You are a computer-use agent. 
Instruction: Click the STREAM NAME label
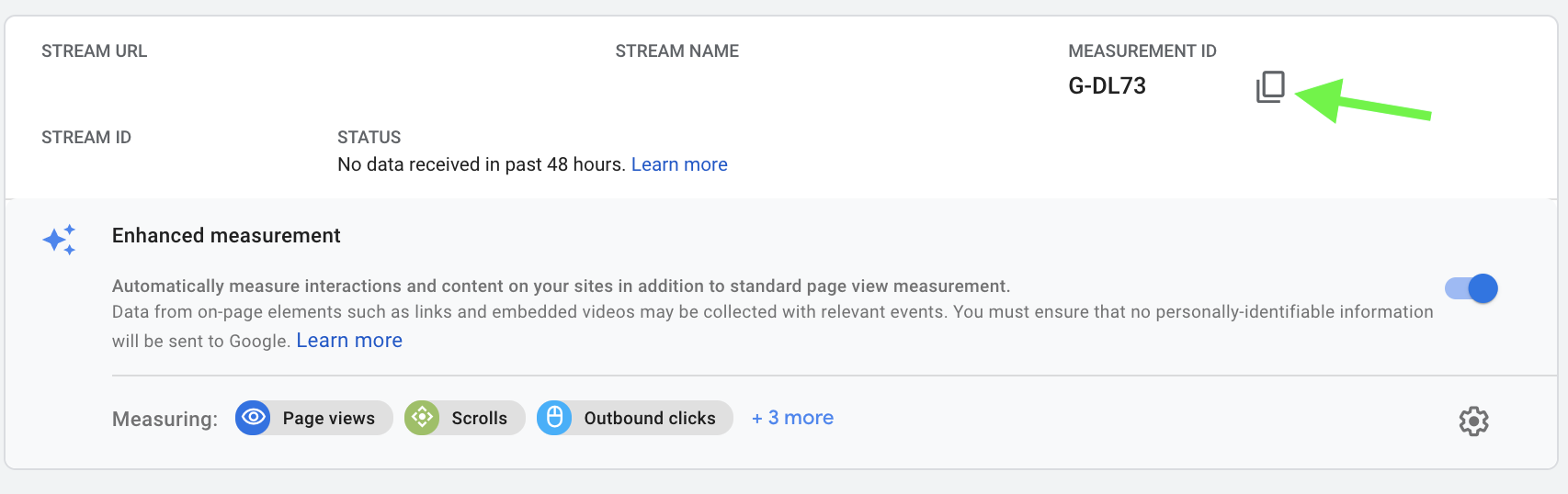(x=677, y=51)
